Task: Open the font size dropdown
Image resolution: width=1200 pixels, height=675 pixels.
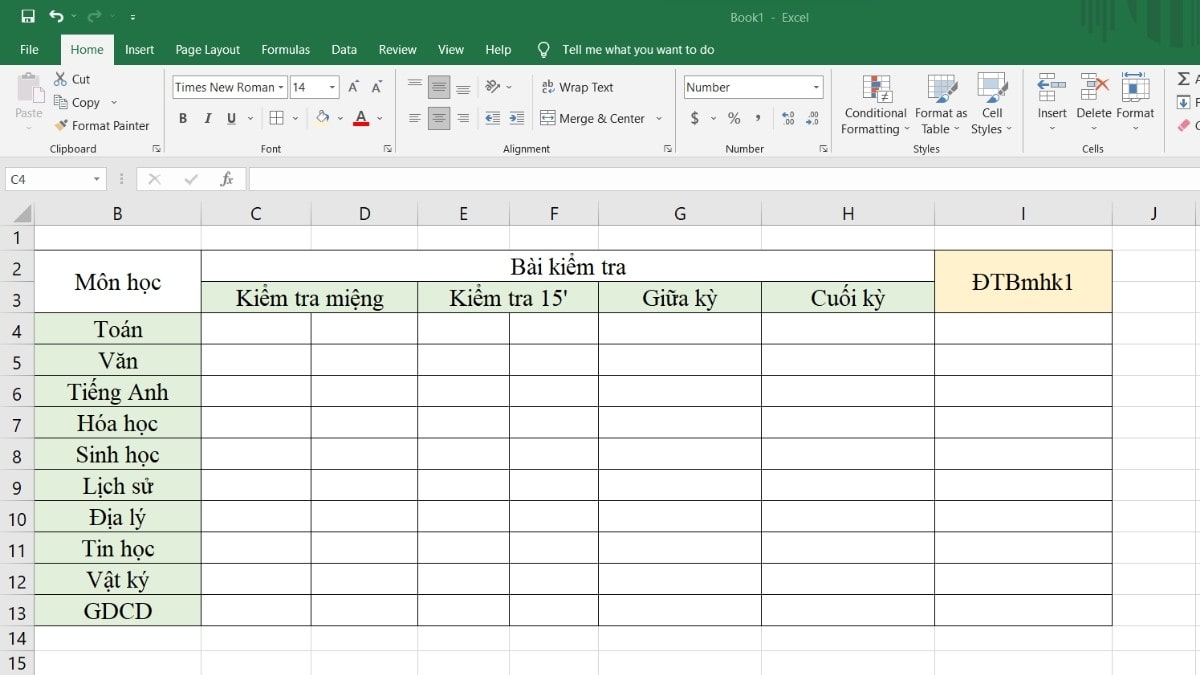Action: click(334, 87)
